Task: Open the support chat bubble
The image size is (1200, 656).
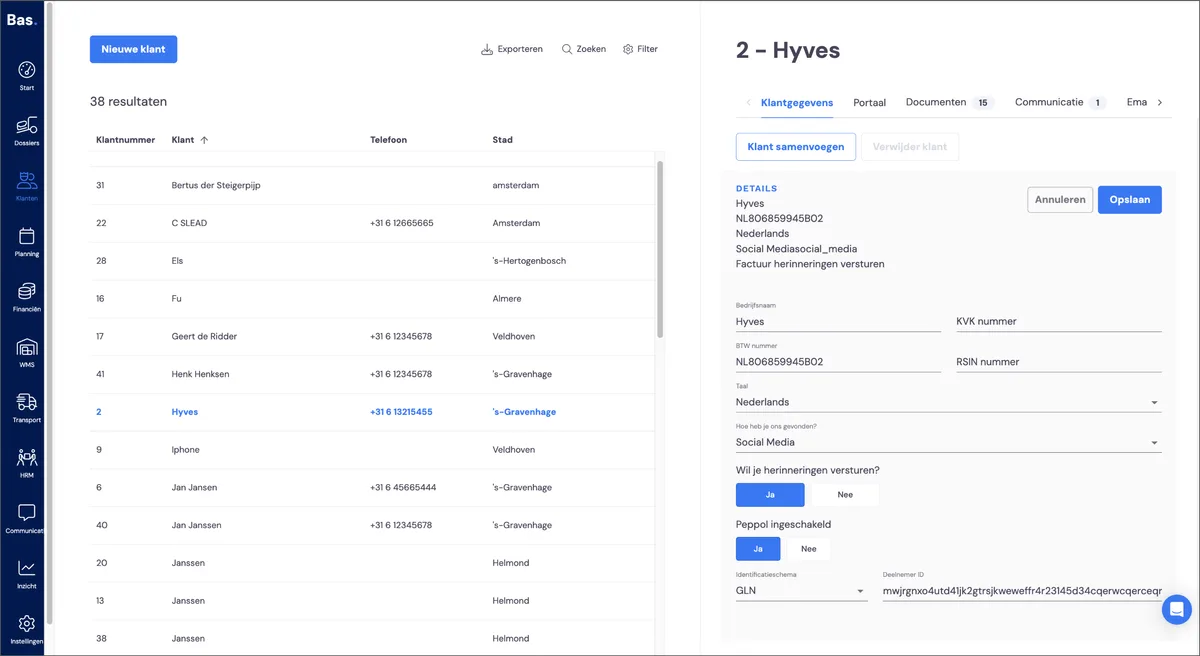Action: [x=1177, y=609]
